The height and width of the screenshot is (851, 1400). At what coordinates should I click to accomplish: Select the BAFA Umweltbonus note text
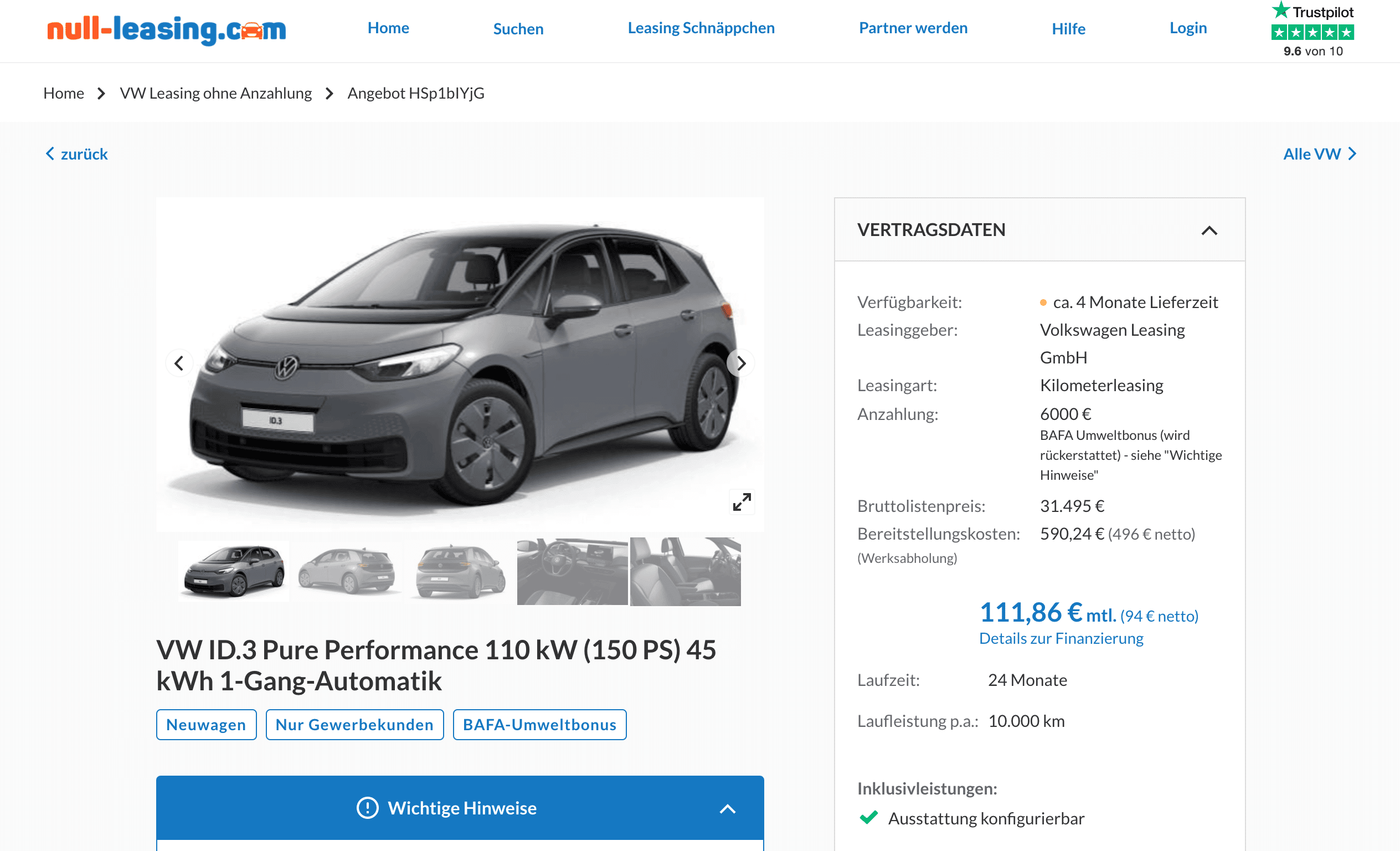1131,455
